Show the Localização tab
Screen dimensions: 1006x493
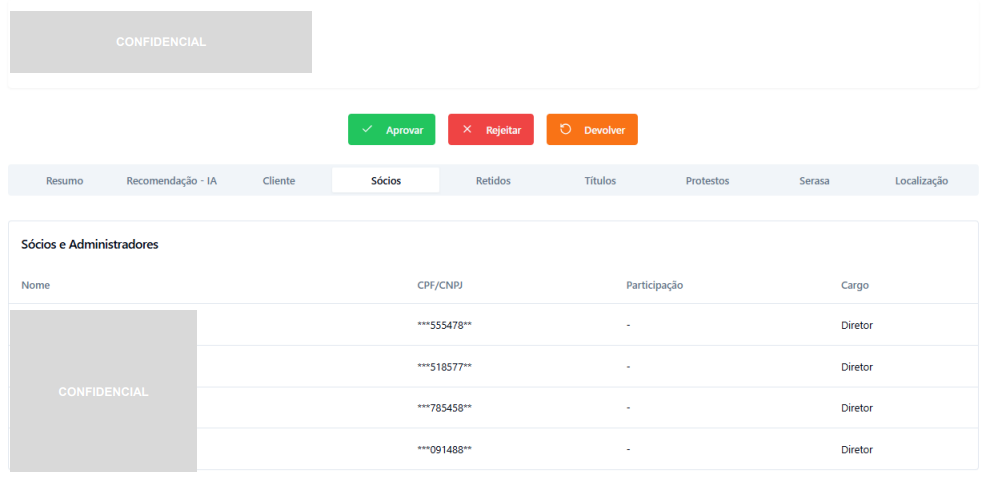point(921,181)
